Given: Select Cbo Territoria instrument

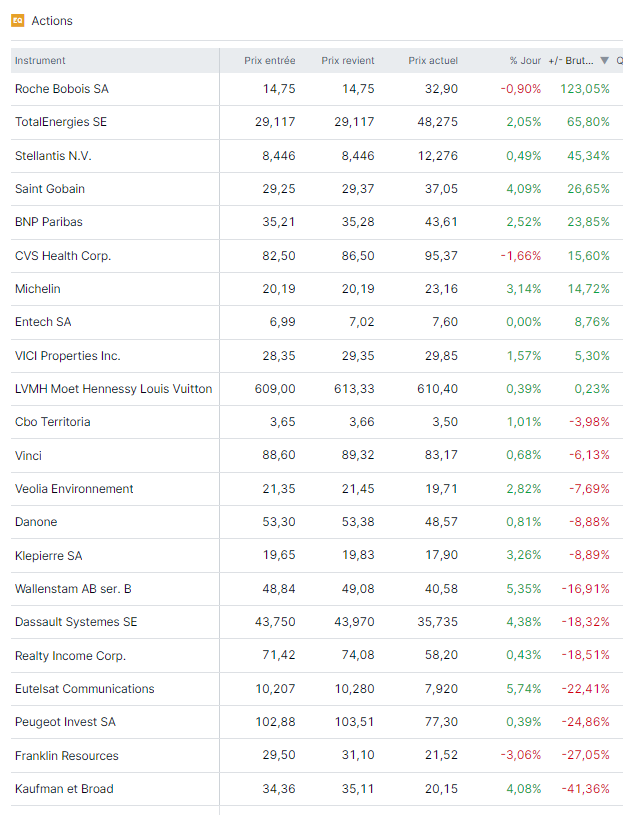Looking at the screenshot, I should click(52, 422).
